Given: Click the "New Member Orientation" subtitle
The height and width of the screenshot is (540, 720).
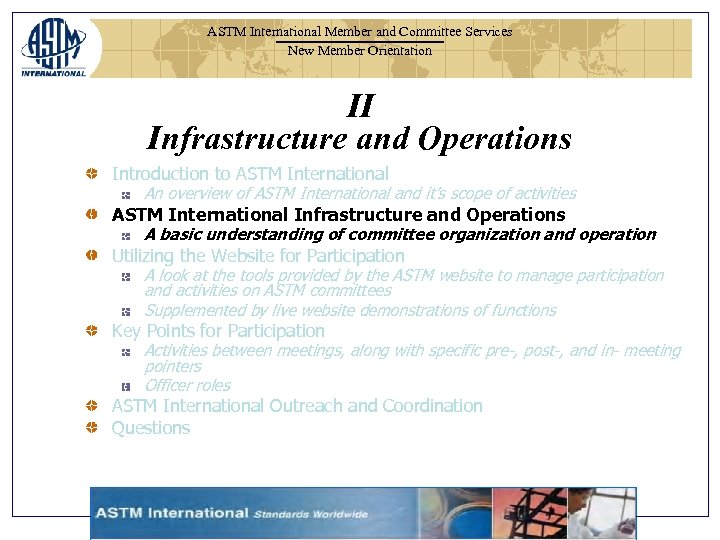Looking at the screenshot, I should tap(360, 51).
